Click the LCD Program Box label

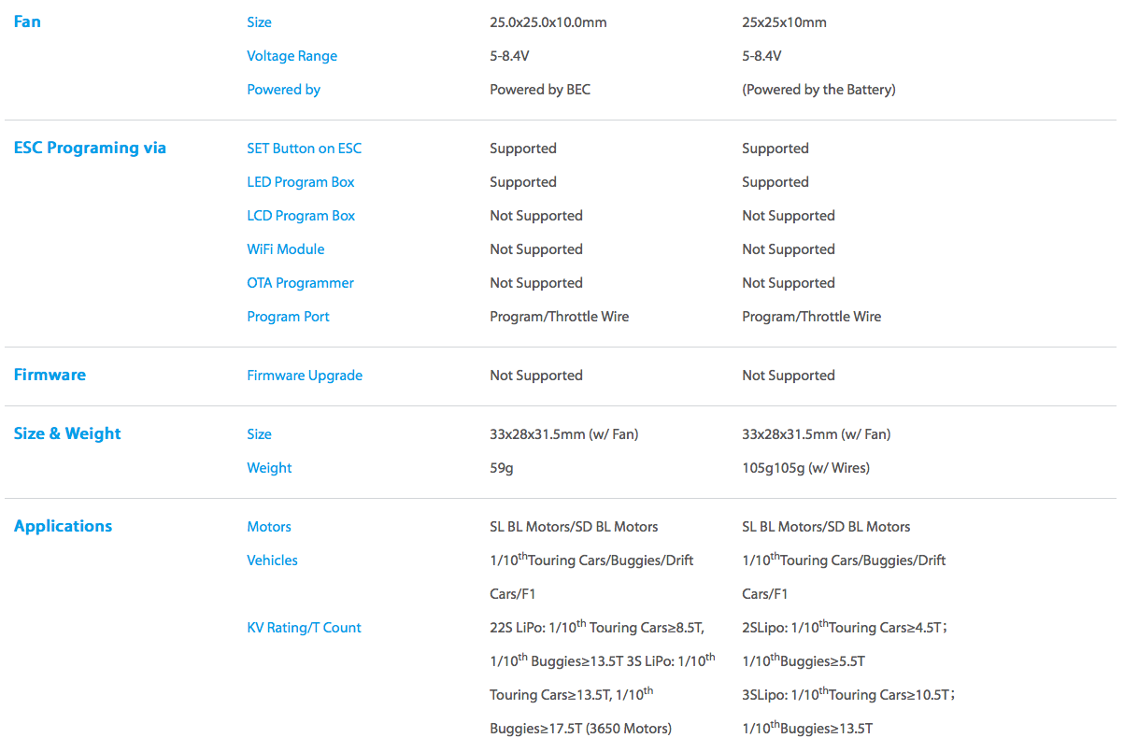pyautogui.click(x=301, y=216)
